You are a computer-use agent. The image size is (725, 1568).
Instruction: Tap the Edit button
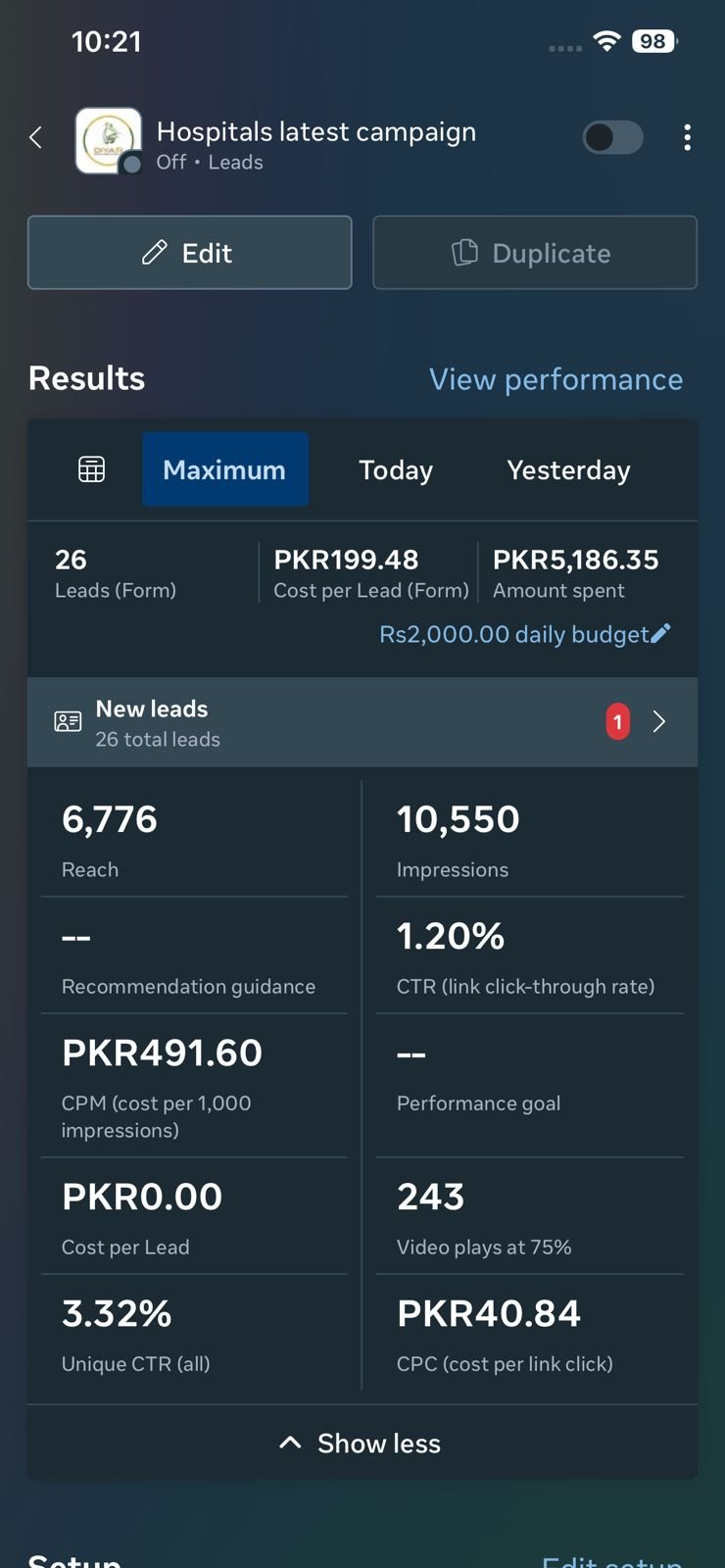189,253
